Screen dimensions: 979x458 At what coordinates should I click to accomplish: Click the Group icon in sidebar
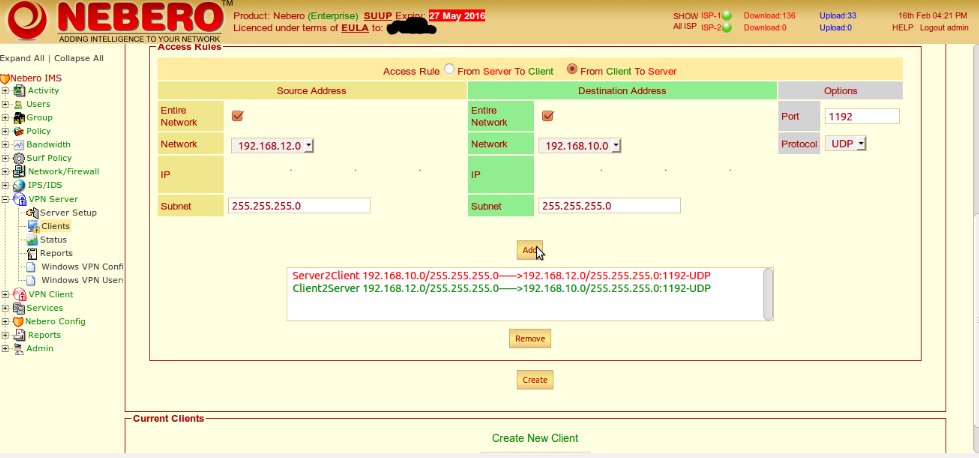(19, 117)
